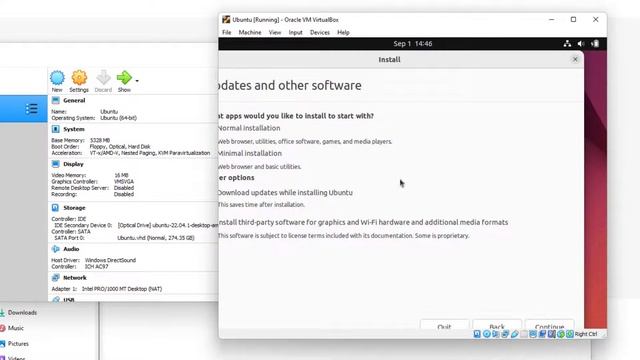The width and height of the screenshot is (640, 360).
Task: Click Ubuntu top bar network icon
Action: (567, 44)
